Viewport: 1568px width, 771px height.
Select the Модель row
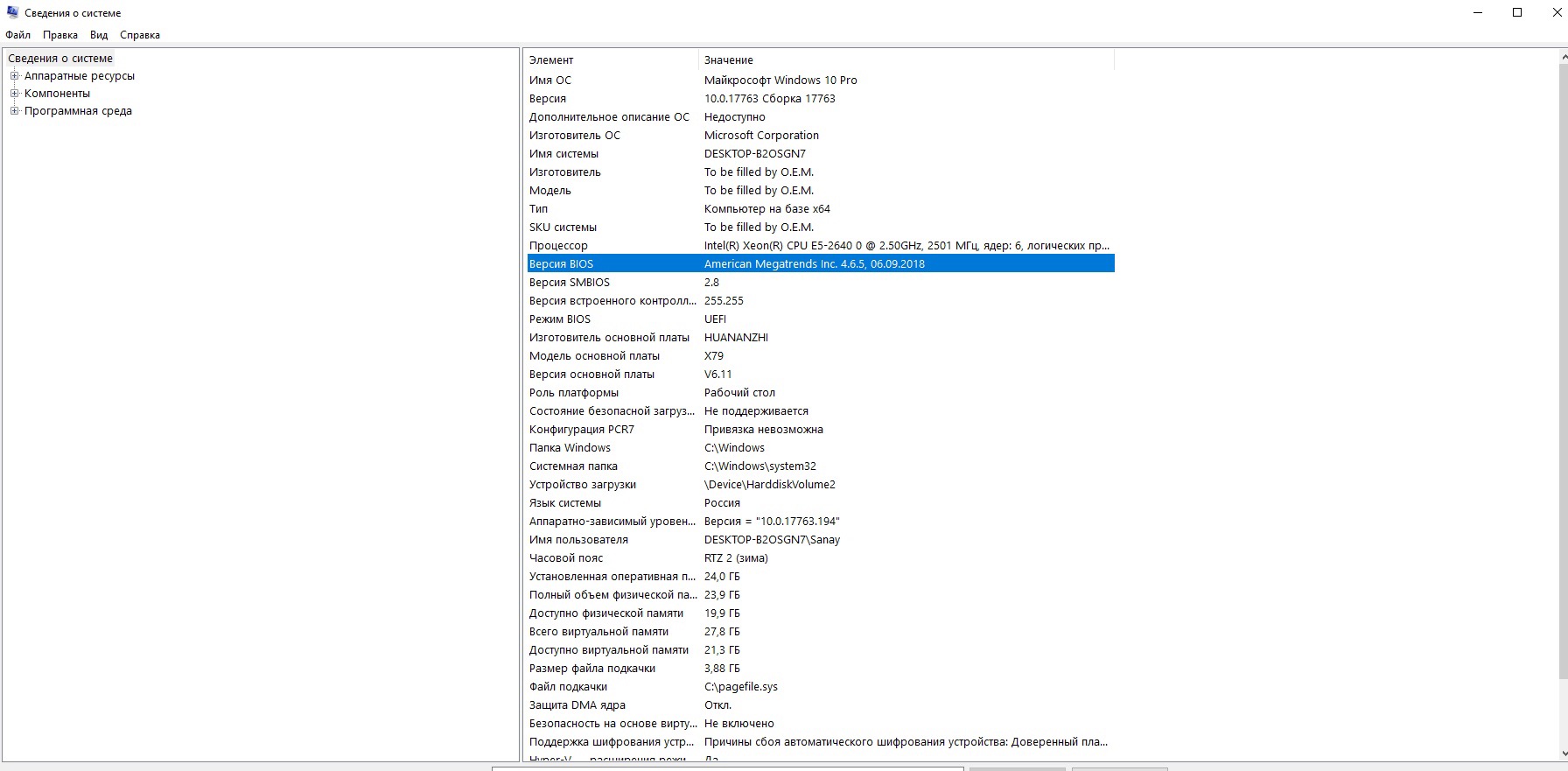pos(819,191)
